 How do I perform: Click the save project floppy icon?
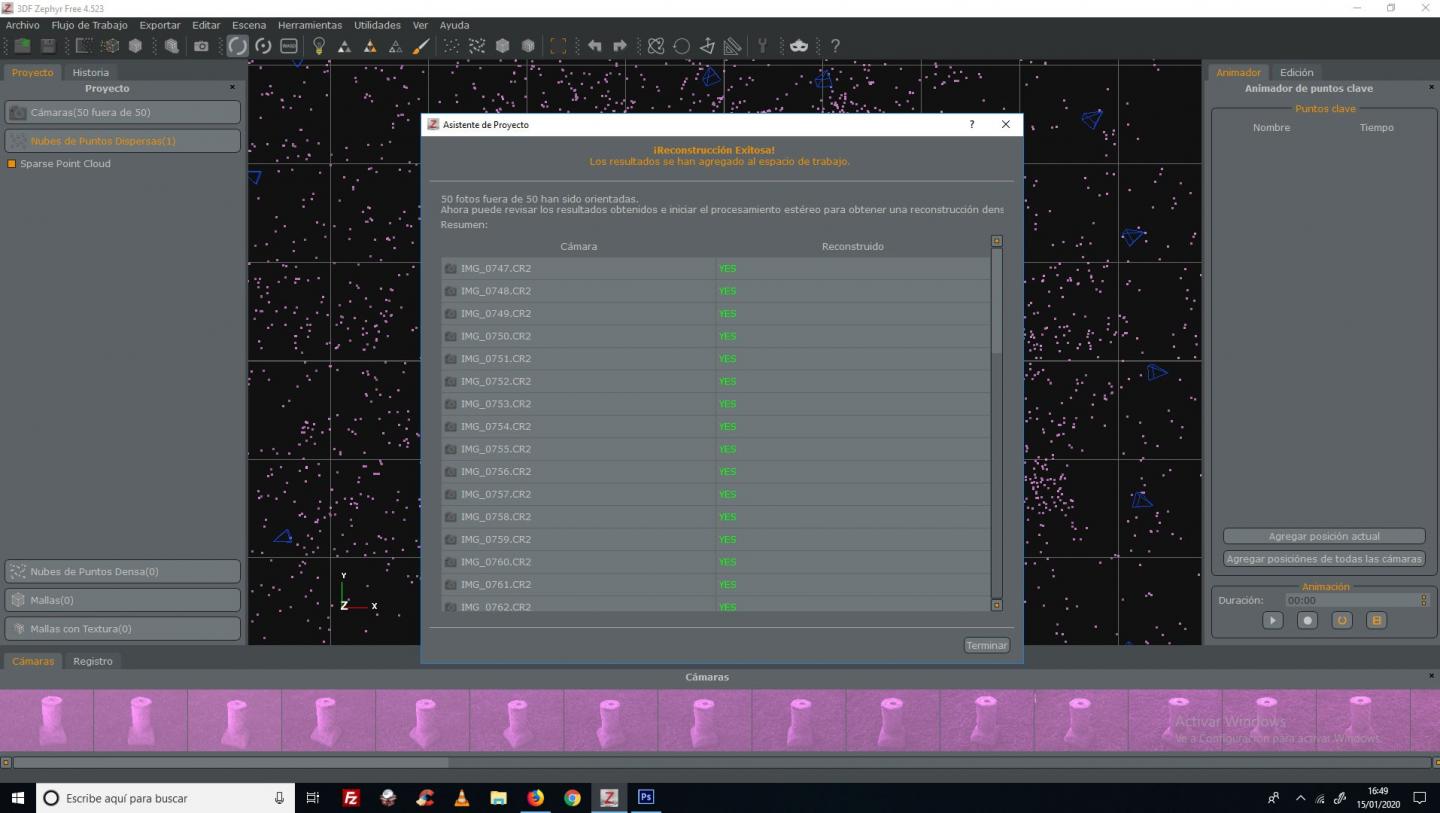[47, 46]
